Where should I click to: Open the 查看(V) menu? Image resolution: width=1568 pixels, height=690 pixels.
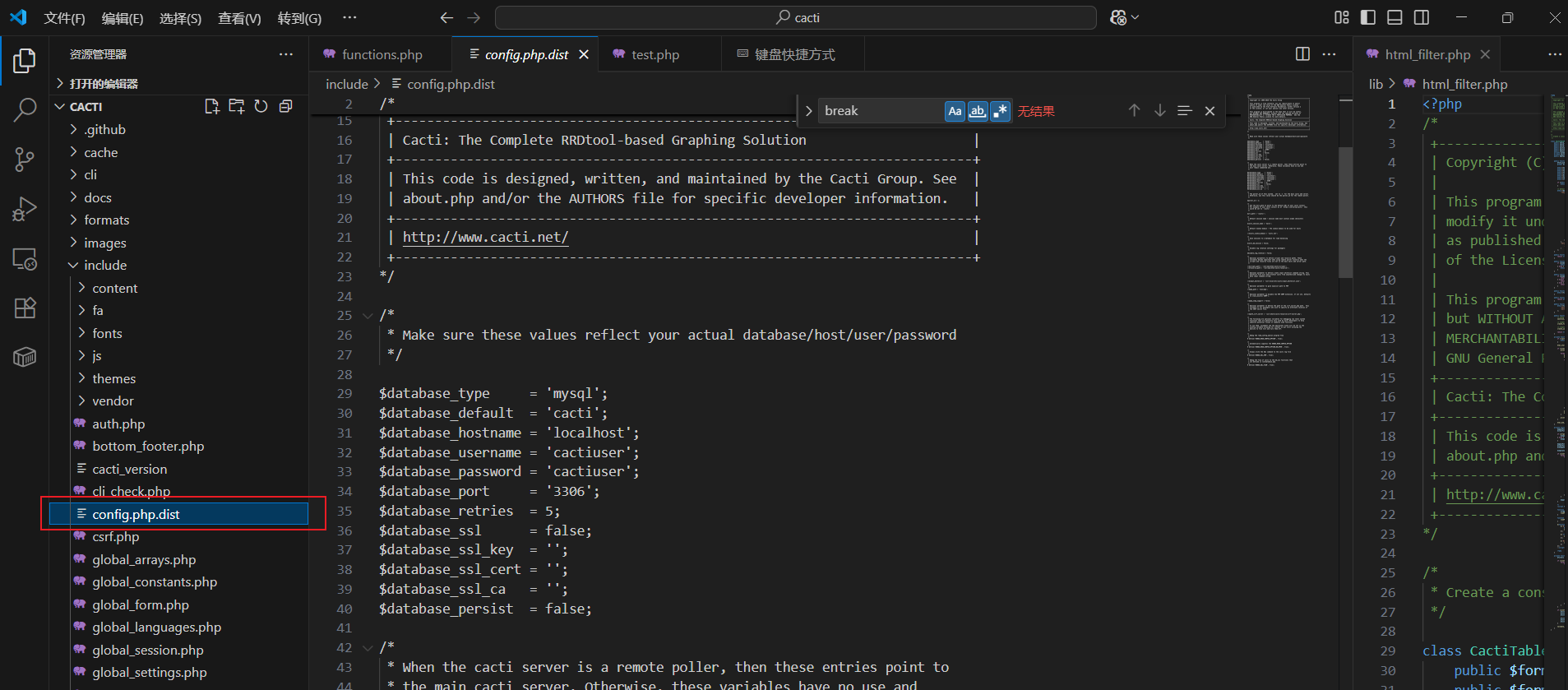[x=239, y=18]
